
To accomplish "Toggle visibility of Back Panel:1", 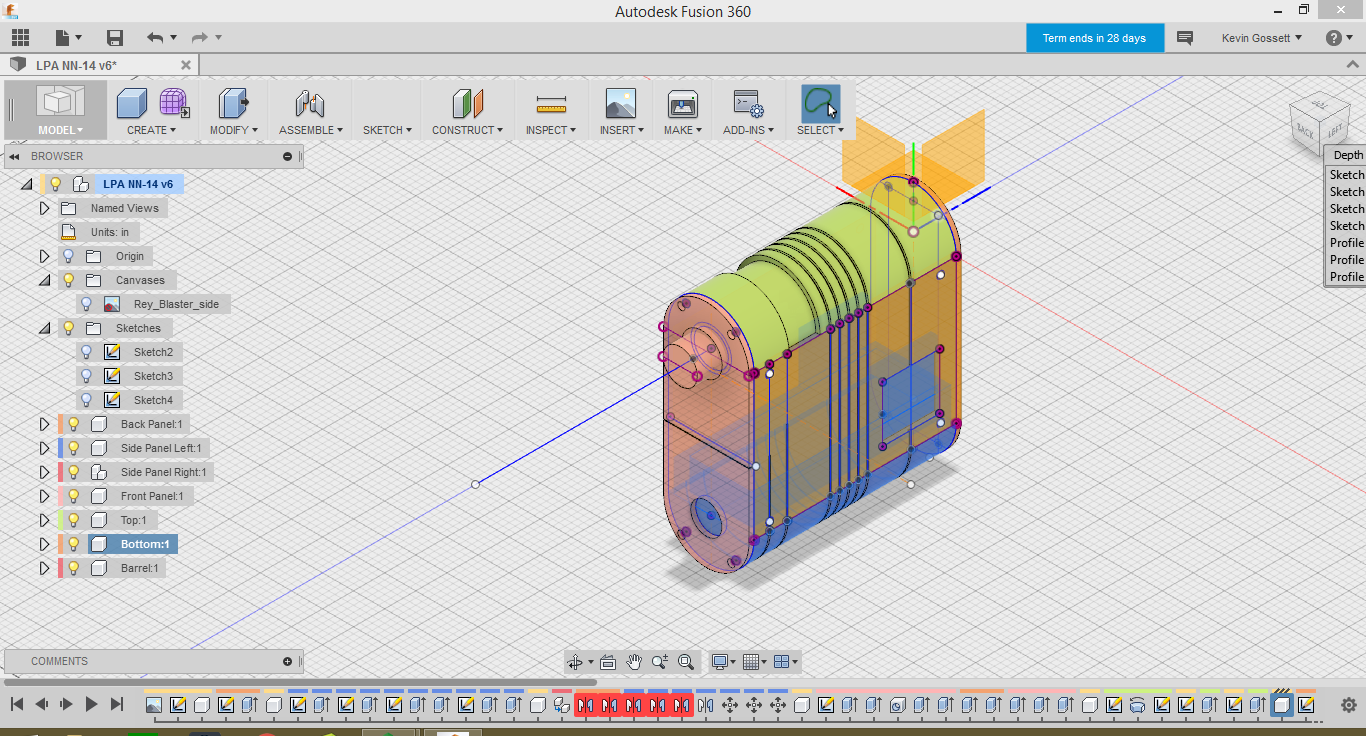I will click(73, 424).
